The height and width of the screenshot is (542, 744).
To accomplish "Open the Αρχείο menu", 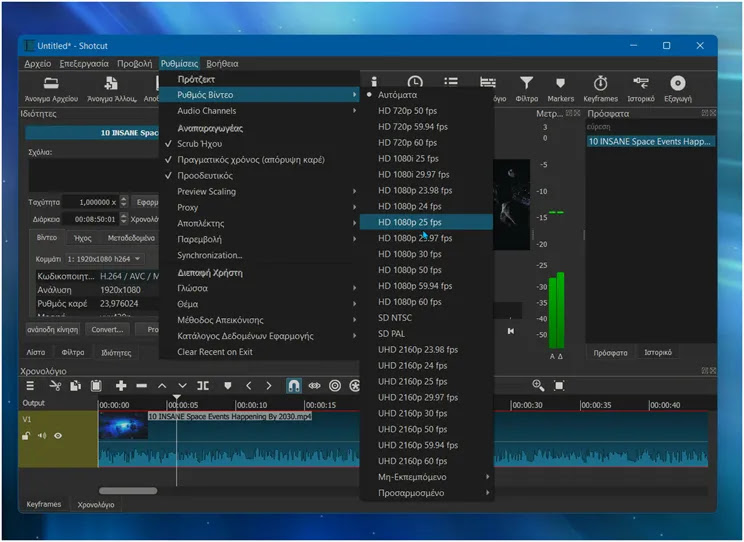I will [37, 64].
